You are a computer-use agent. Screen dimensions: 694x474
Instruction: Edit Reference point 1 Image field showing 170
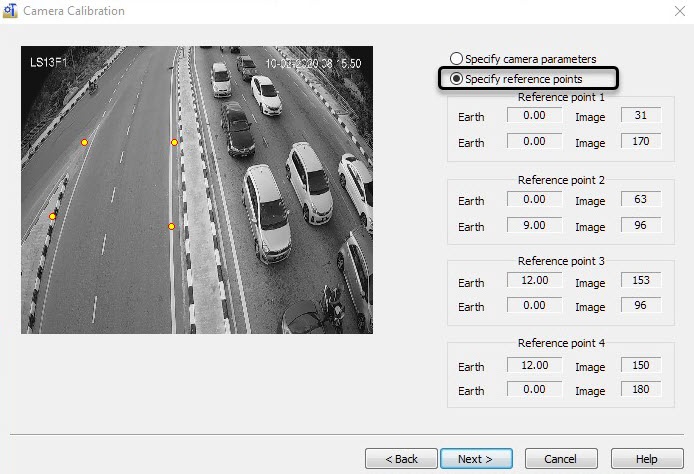(x=641, y=141)
